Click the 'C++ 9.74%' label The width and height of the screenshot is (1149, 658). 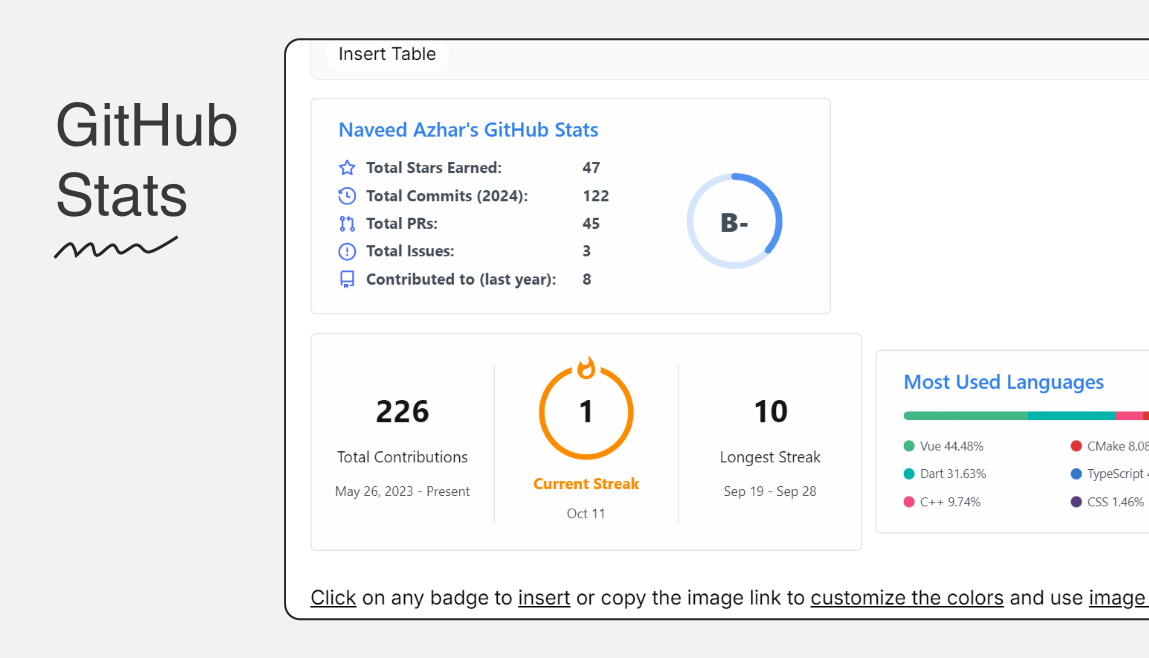[x=950, y=502]
